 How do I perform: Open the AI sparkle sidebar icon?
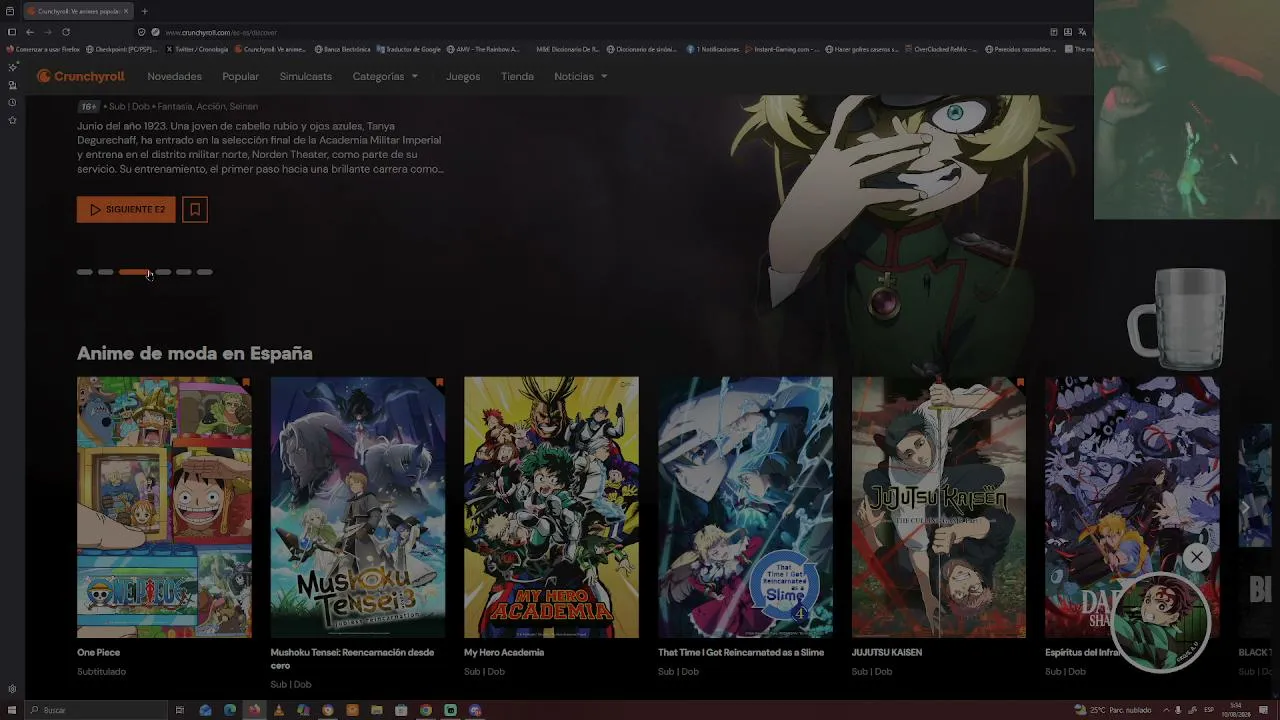12,67
